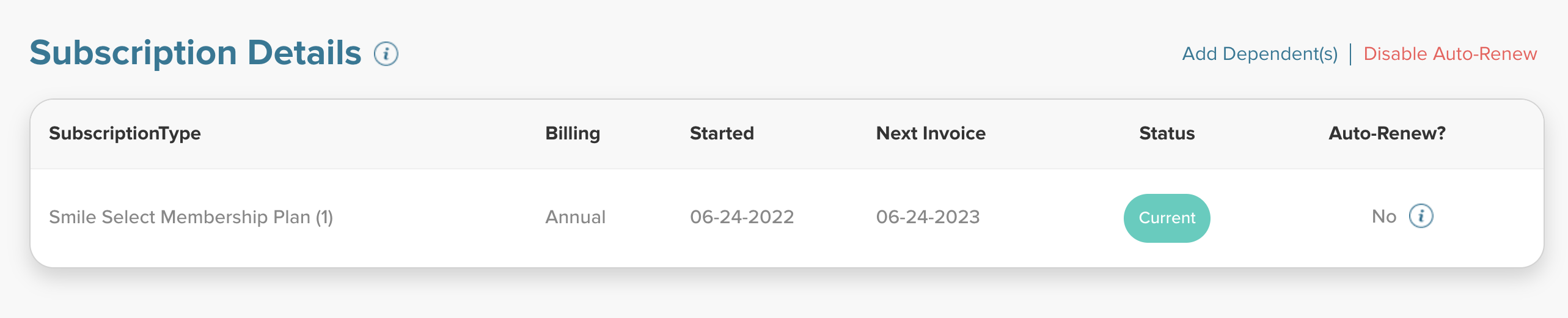Click Disable Auto-Renew link
The height and width of the screenshot is (318, 1568).
pyautogui.click(x=1449, y=54)
